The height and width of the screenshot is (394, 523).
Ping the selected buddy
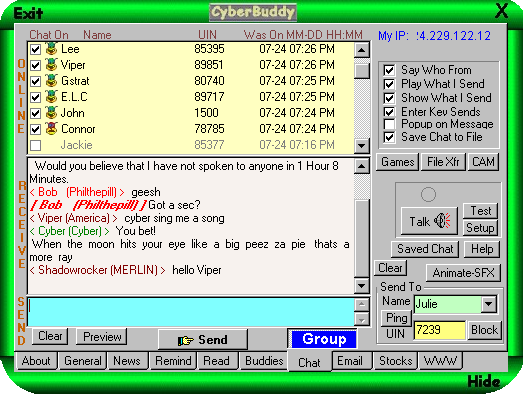pos(396,318)
